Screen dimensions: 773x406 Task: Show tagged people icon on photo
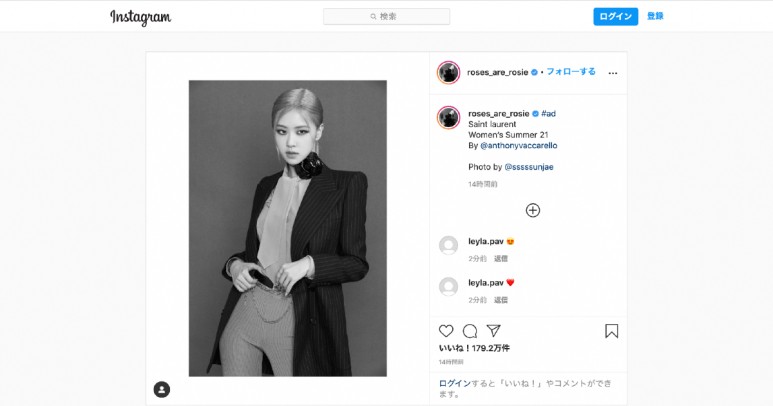tap(162, 389)
